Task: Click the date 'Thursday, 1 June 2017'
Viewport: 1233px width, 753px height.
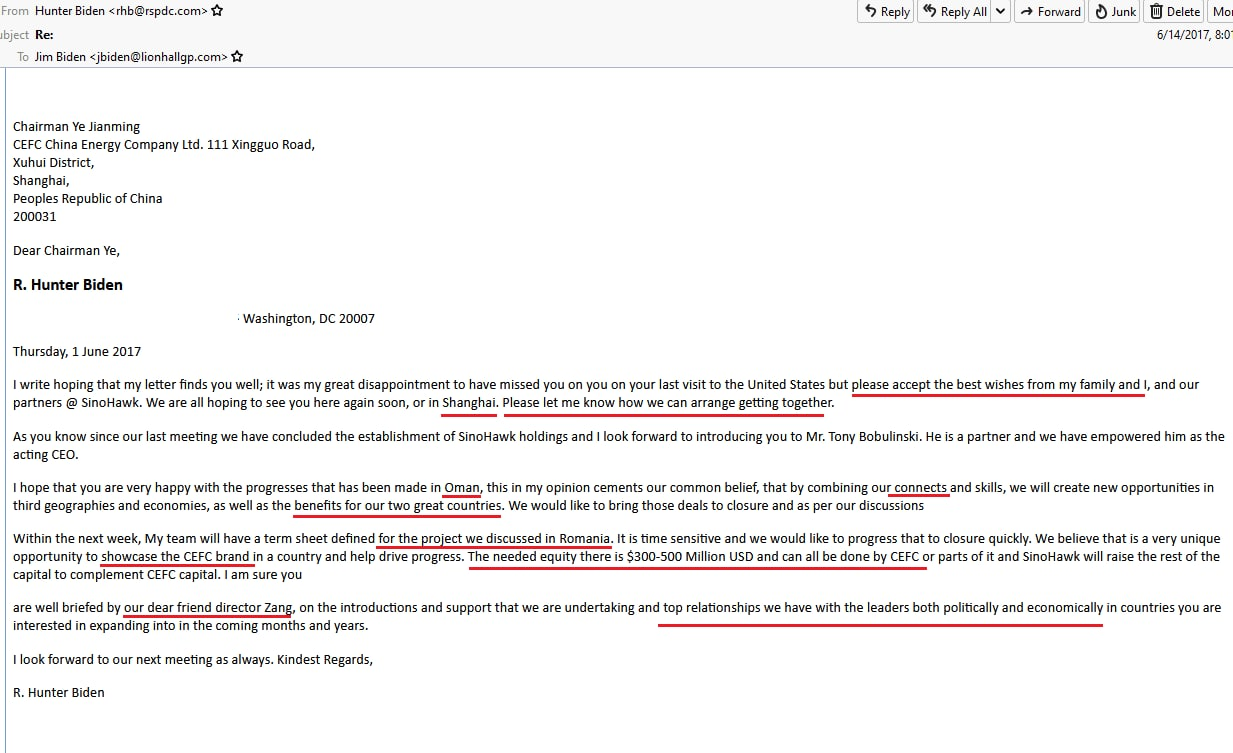Action: click(77, 352)
